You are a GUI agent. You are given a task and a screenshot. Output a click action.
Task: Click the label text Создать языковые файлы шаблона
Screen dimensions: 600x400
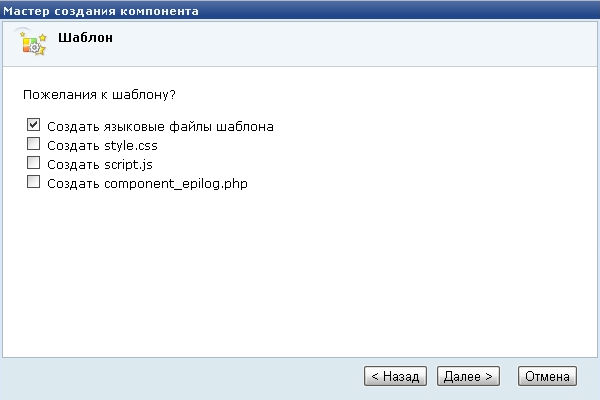click(x=159, y=127)
